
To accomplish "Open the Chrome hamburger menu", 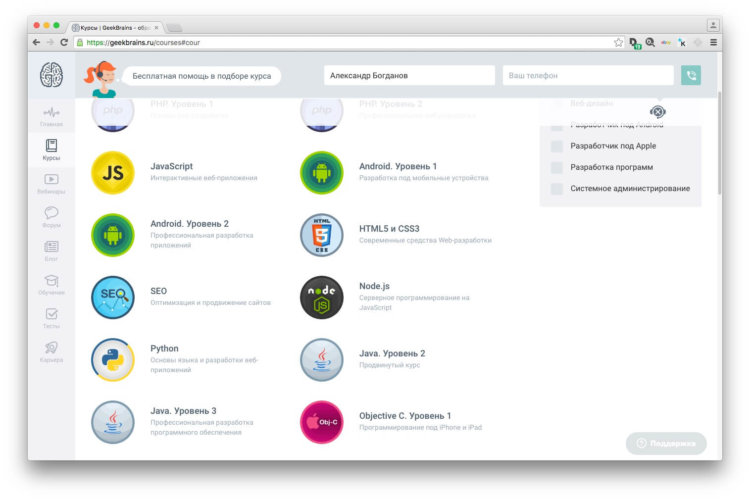I will click(x=713, y=42).
